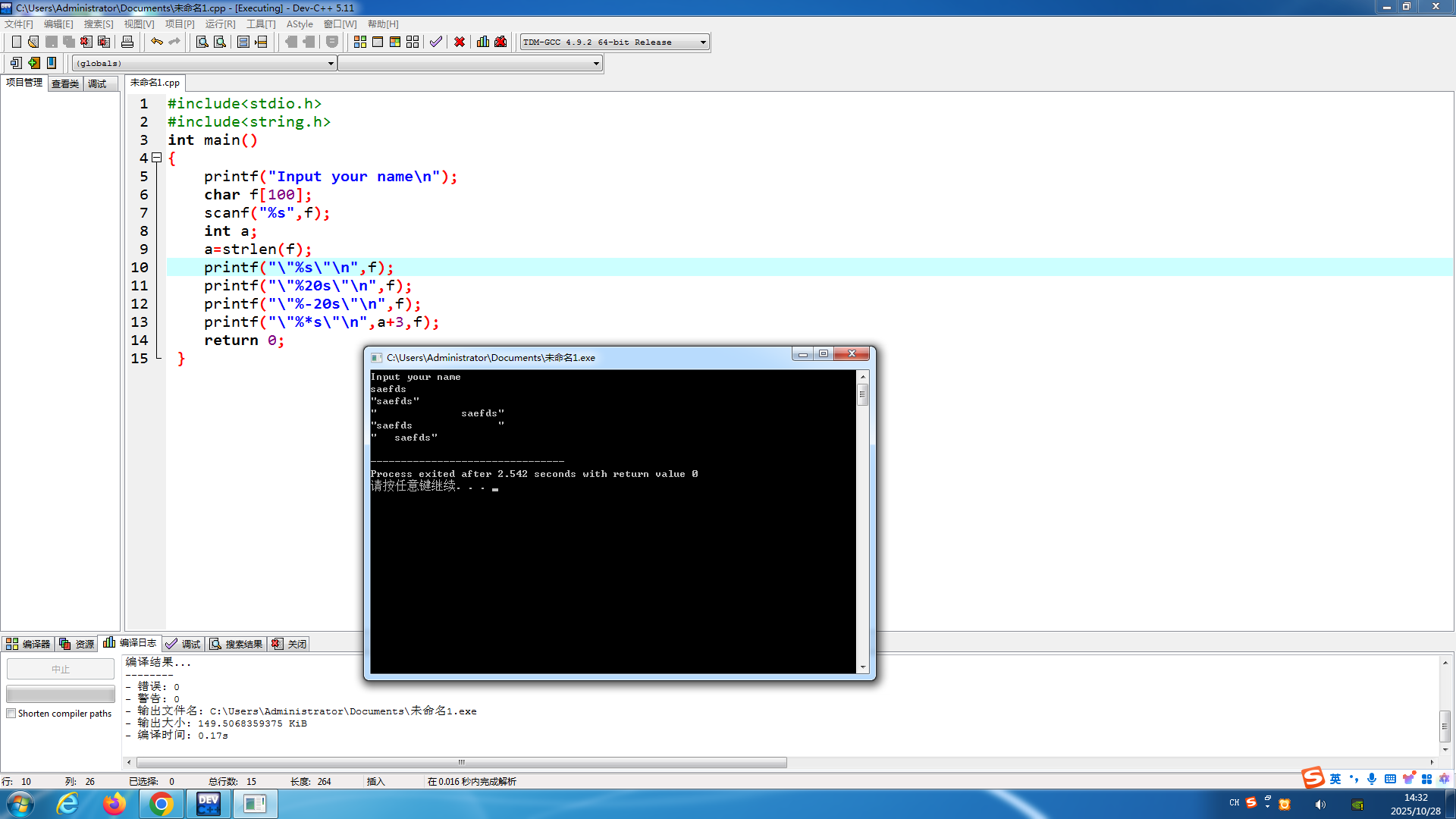
Task: Click the Print toolbar icon
Action: pos(127,42)
